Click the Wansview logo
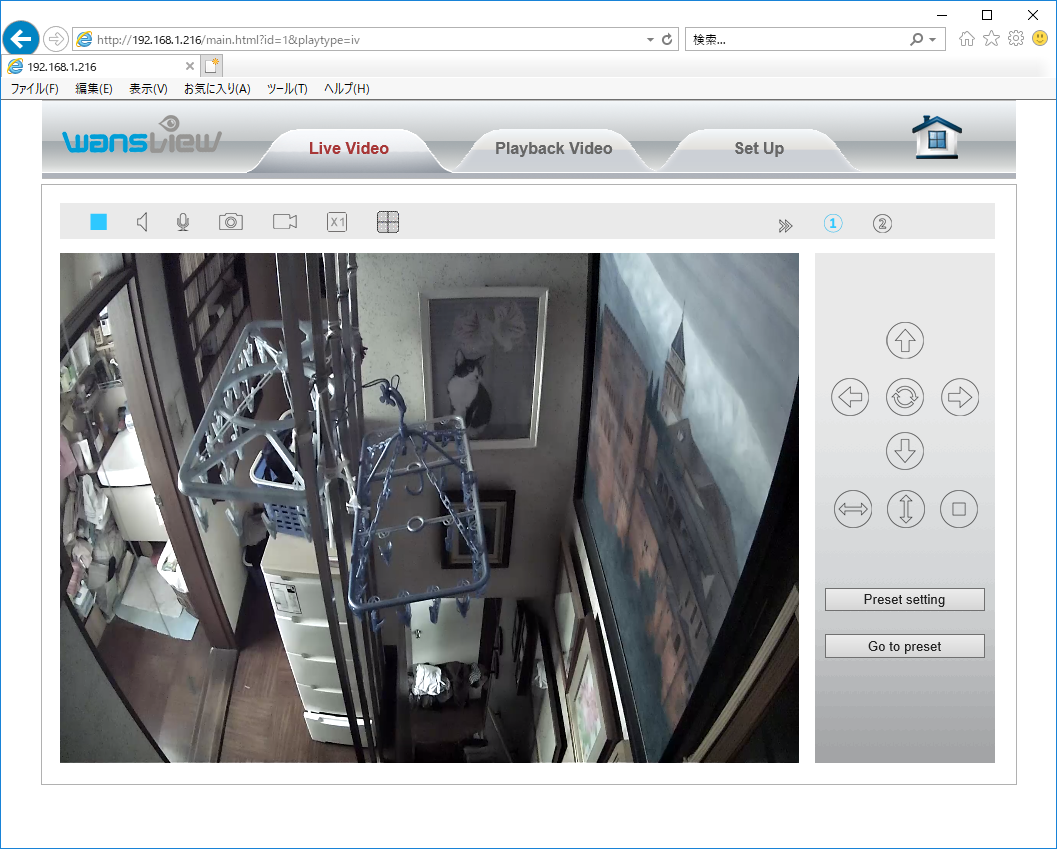Image resolution: width=1057 pixels, height=849 pixels. 142,135
